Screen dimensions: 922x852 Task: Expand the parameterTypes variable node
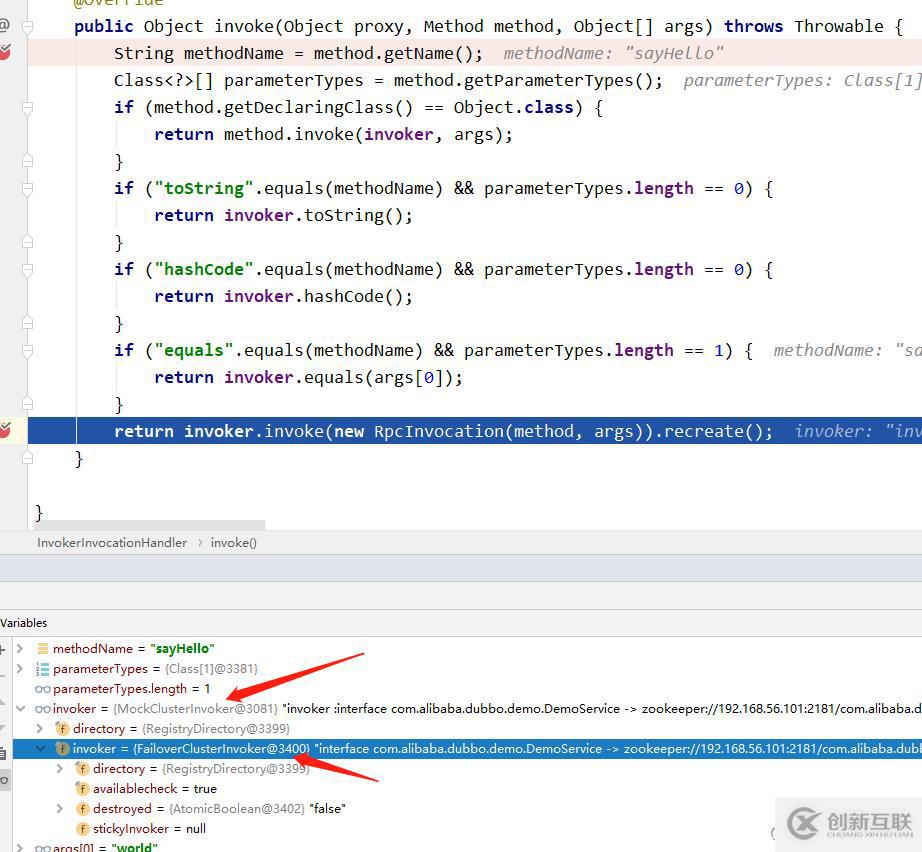click(20, 668)
